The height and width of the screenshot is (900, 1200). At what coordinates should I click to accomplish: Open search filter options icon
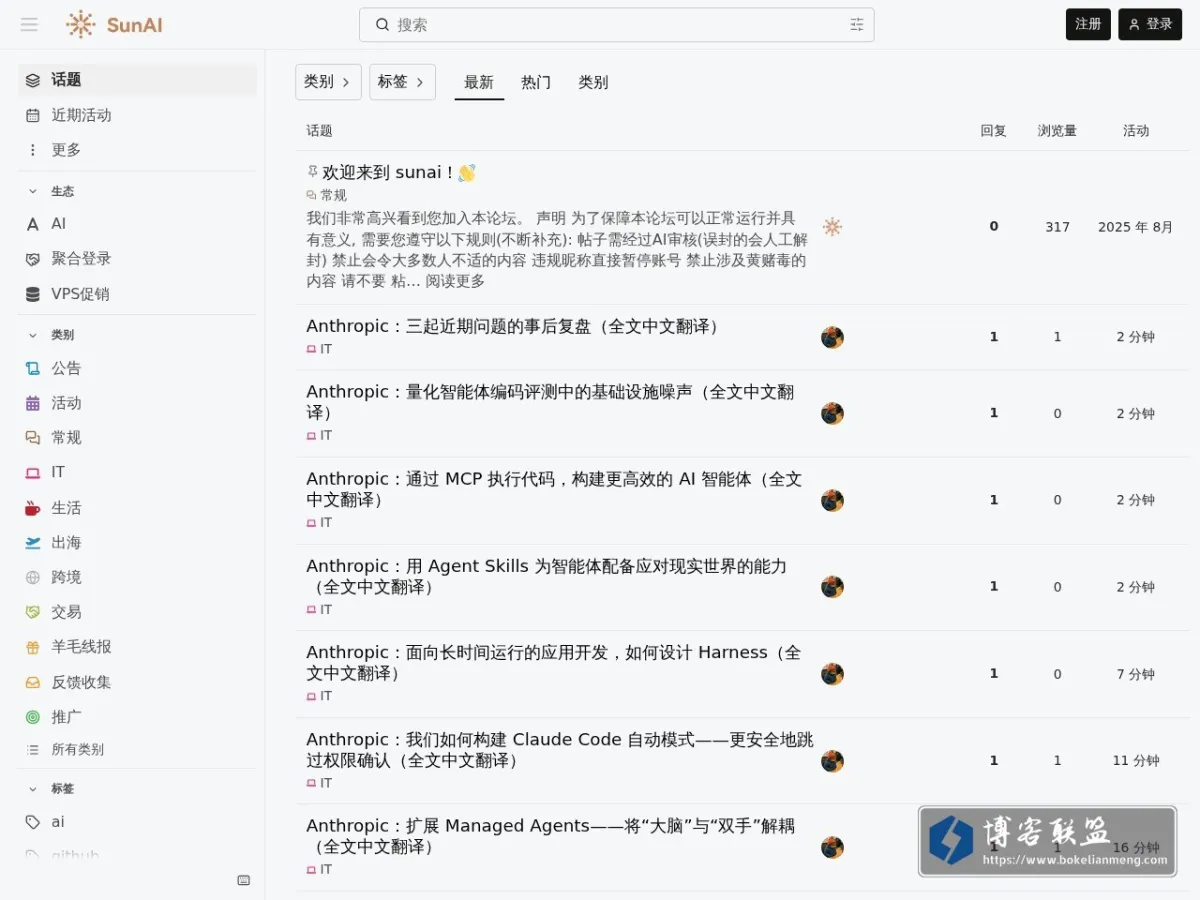click(857, 25)
